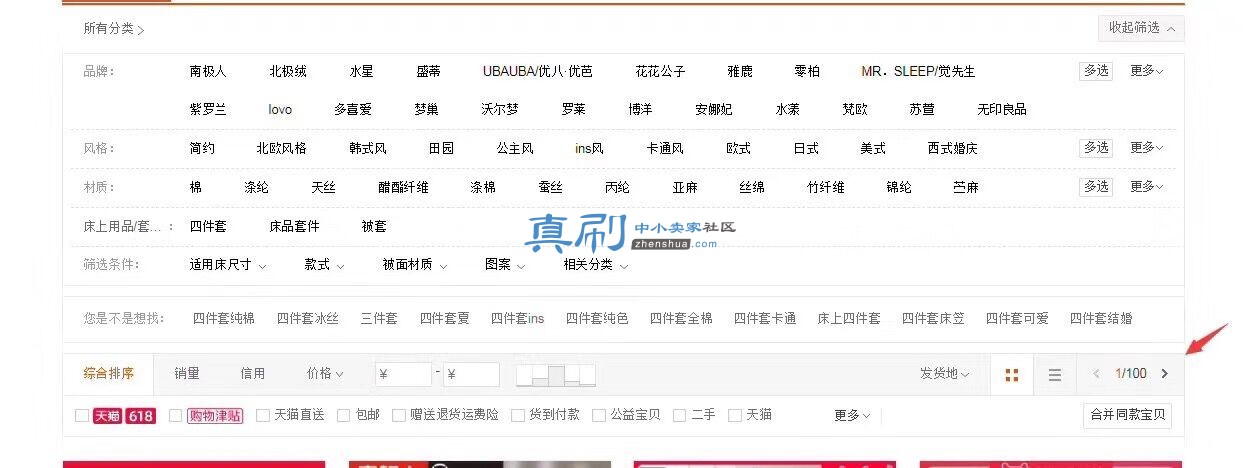Select the 综合排序 sort tab
This screenshot has height=468, width=1260.
coord(109,374)
